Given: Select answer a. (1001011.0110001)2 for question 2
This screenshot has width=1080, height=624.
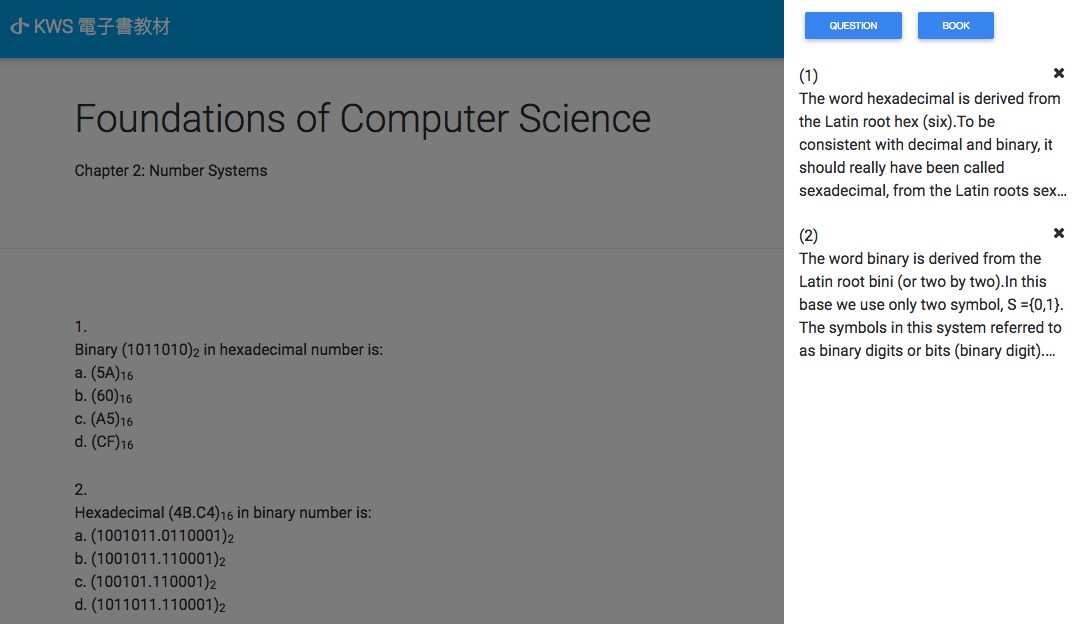Looking at the screenshot, I should click(154, 536).
